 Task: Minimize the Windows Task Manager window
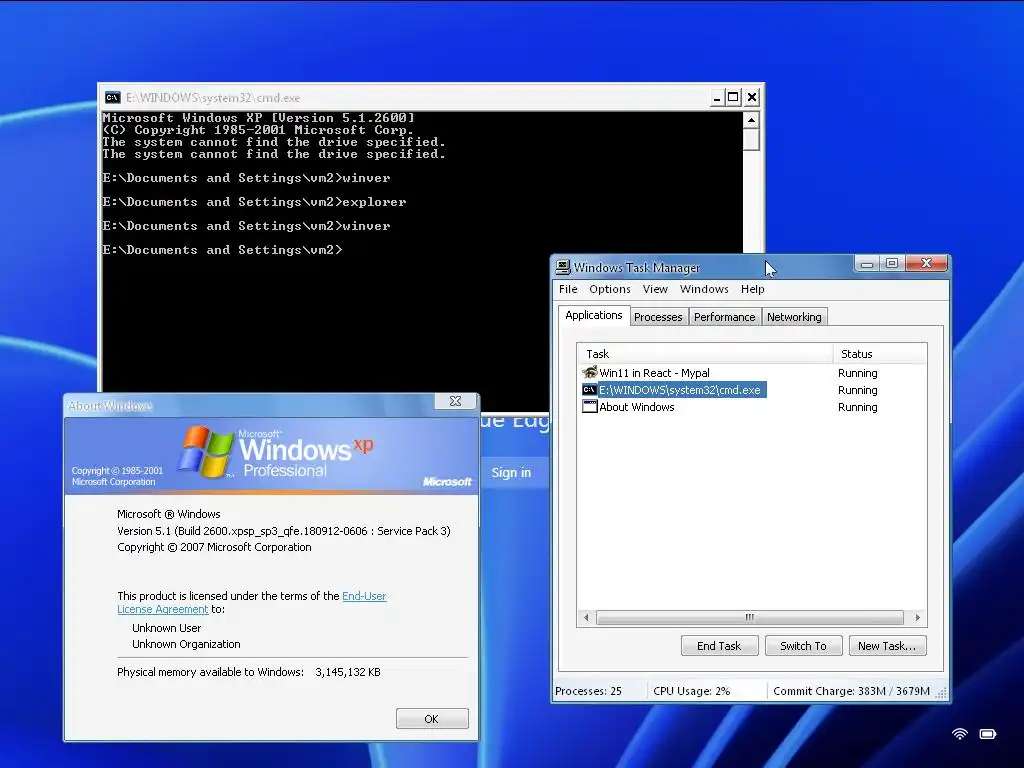point(867,263)
